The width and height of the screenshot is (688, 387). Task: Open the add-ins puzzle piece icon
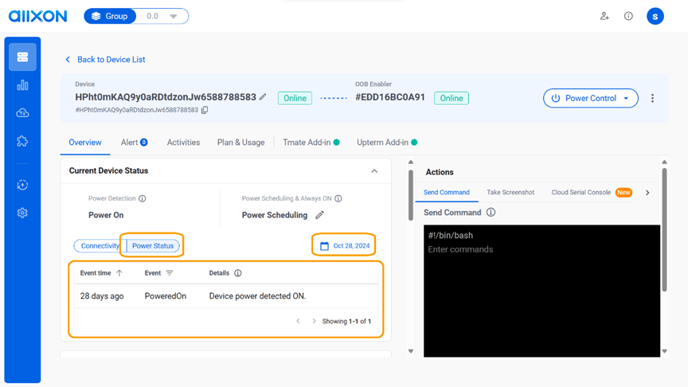tap(22, 141)
